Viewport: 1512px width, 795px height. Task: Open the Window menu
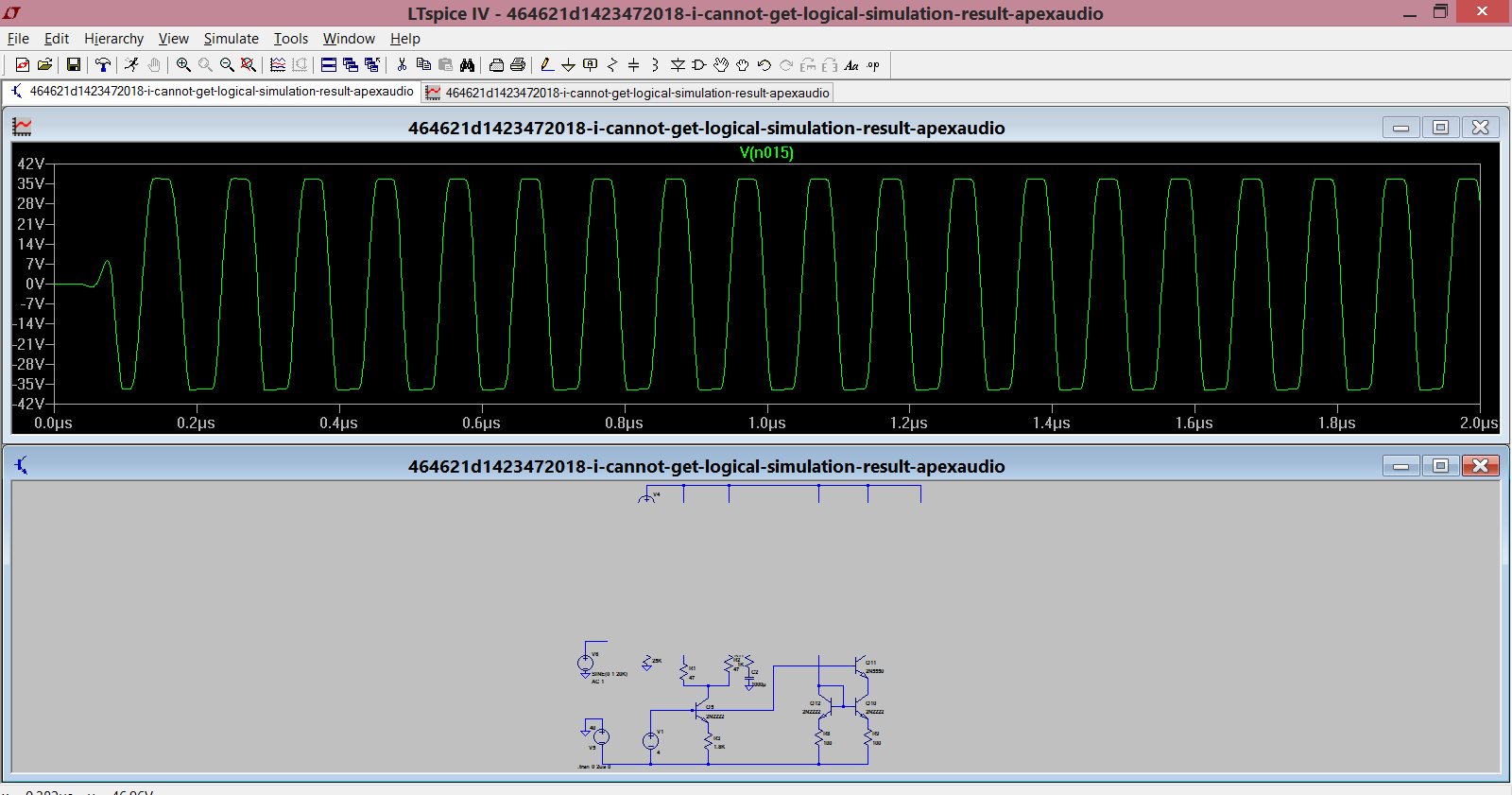[349, 39]
